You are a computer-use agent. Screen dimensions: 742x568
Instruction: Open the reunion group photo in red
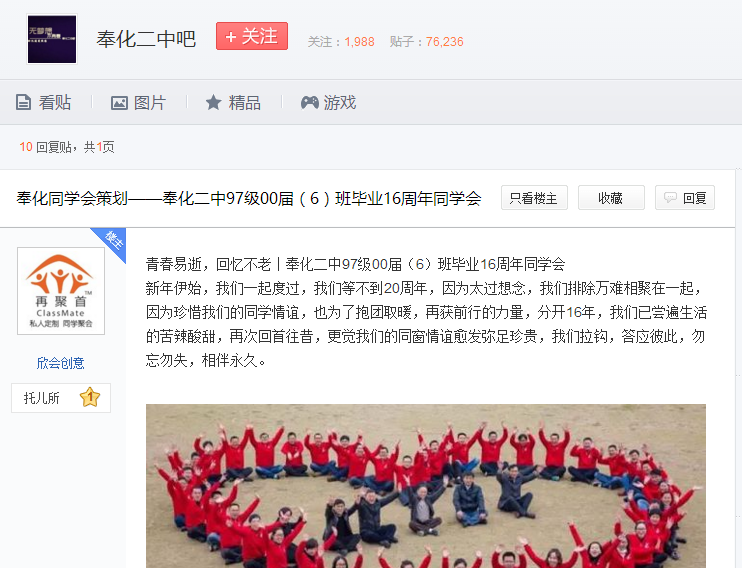[426, 486]
